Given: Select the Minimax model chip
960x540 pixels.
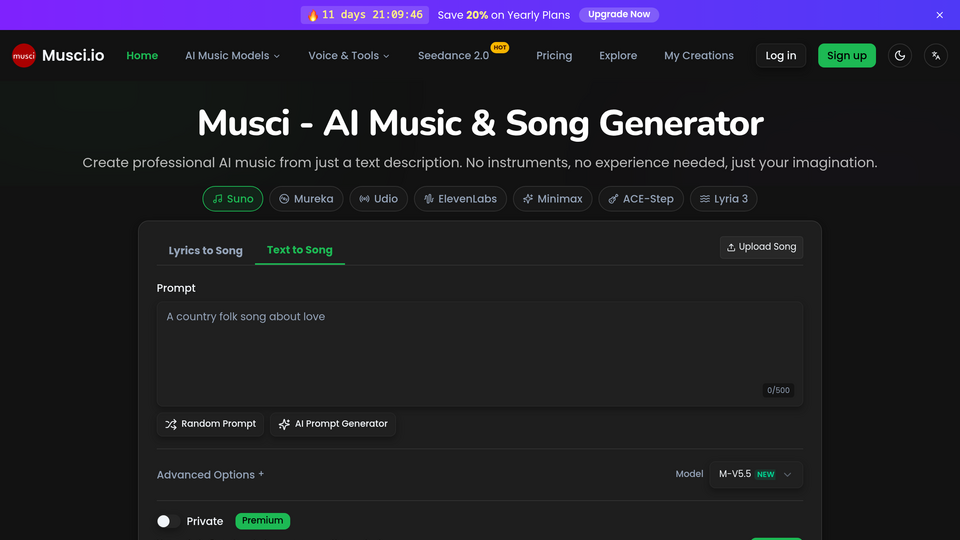Looking at the screenshot, I should click(x=552, y=199).
